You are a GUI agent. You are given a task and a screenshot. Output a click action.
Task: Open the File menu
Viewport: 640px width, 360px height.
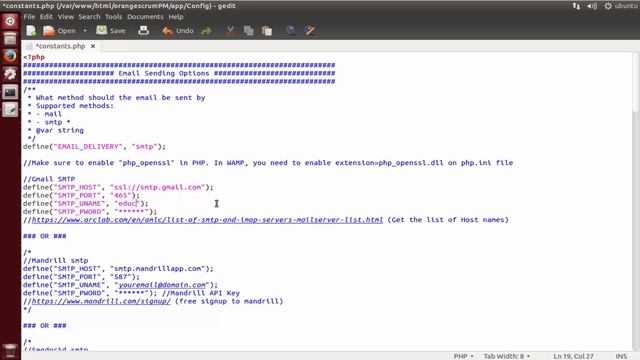tap(29, 17)
